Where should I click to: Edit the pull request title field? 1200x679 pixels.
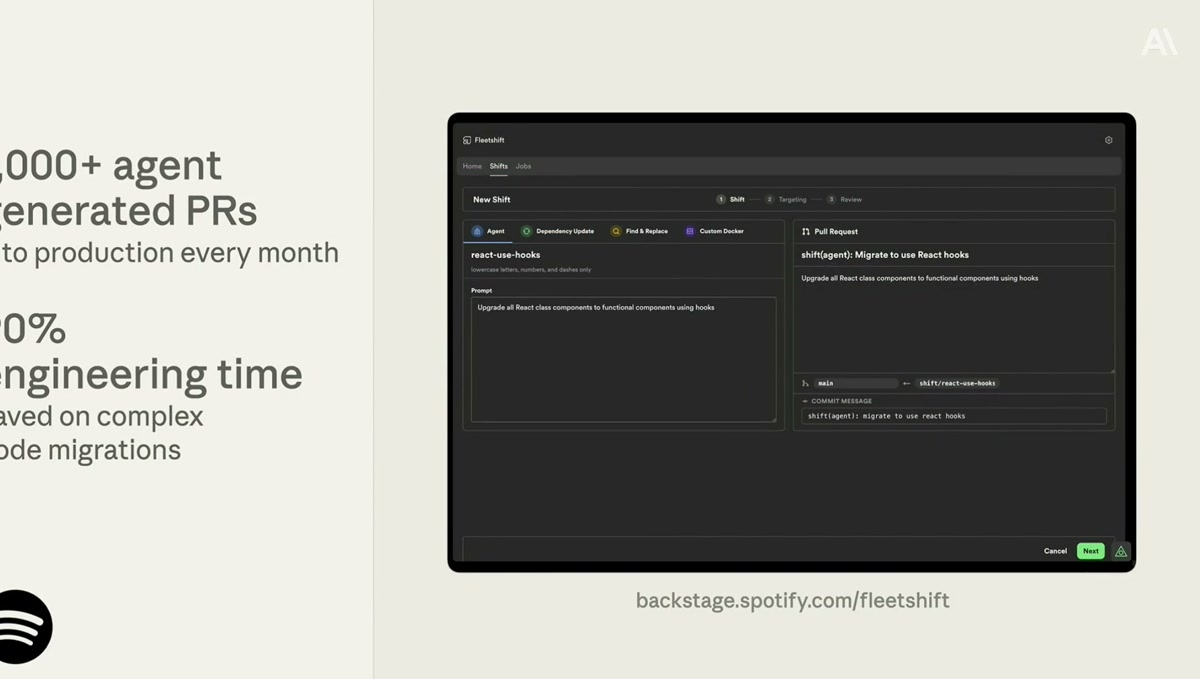(954, 255)
